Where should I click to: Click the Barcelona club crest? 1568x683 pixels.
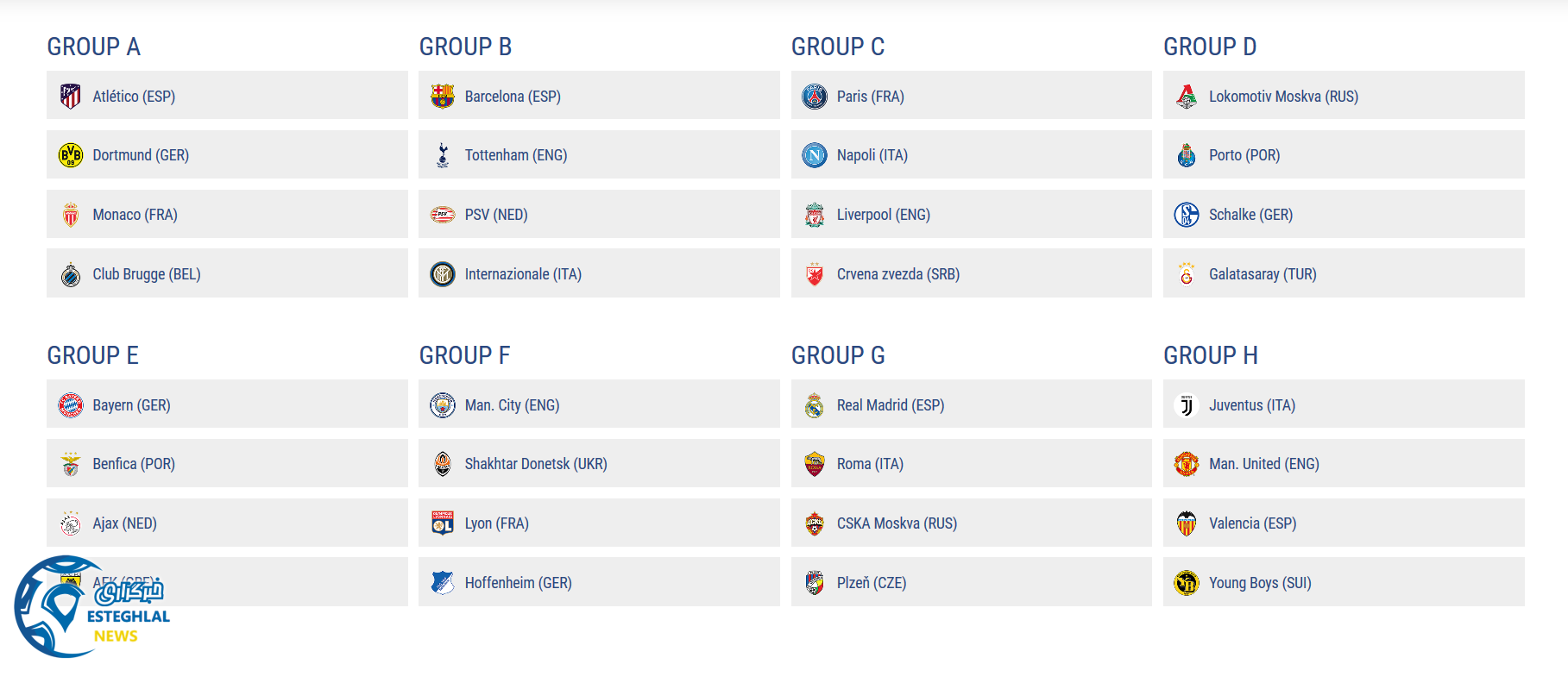tap(443, 97)
